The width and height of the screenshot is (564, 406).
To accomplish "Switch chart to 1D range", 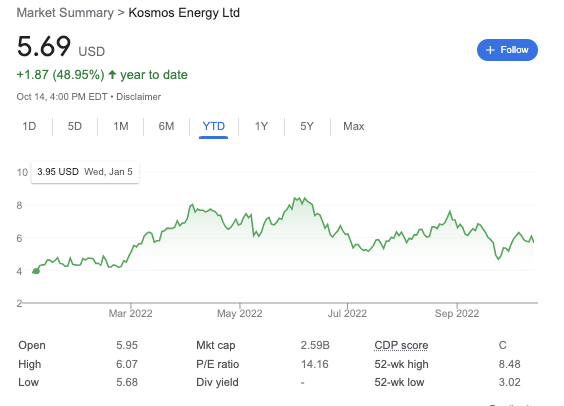I will [29, 126].
